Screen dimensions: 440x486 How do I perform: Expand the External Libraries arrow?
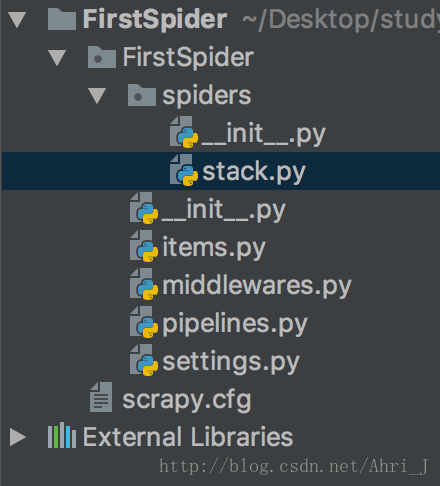click(x=18, y=437)
